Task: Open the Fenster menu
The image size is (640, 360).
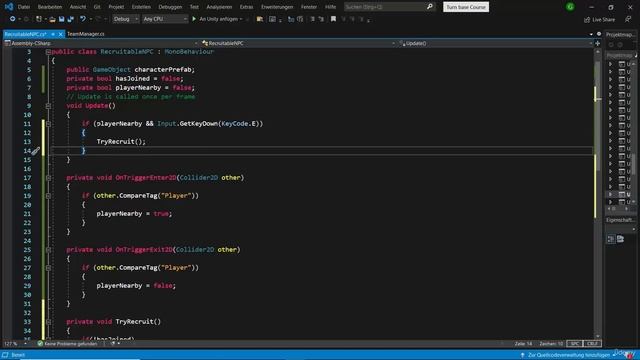Action: tap(309, 7)
